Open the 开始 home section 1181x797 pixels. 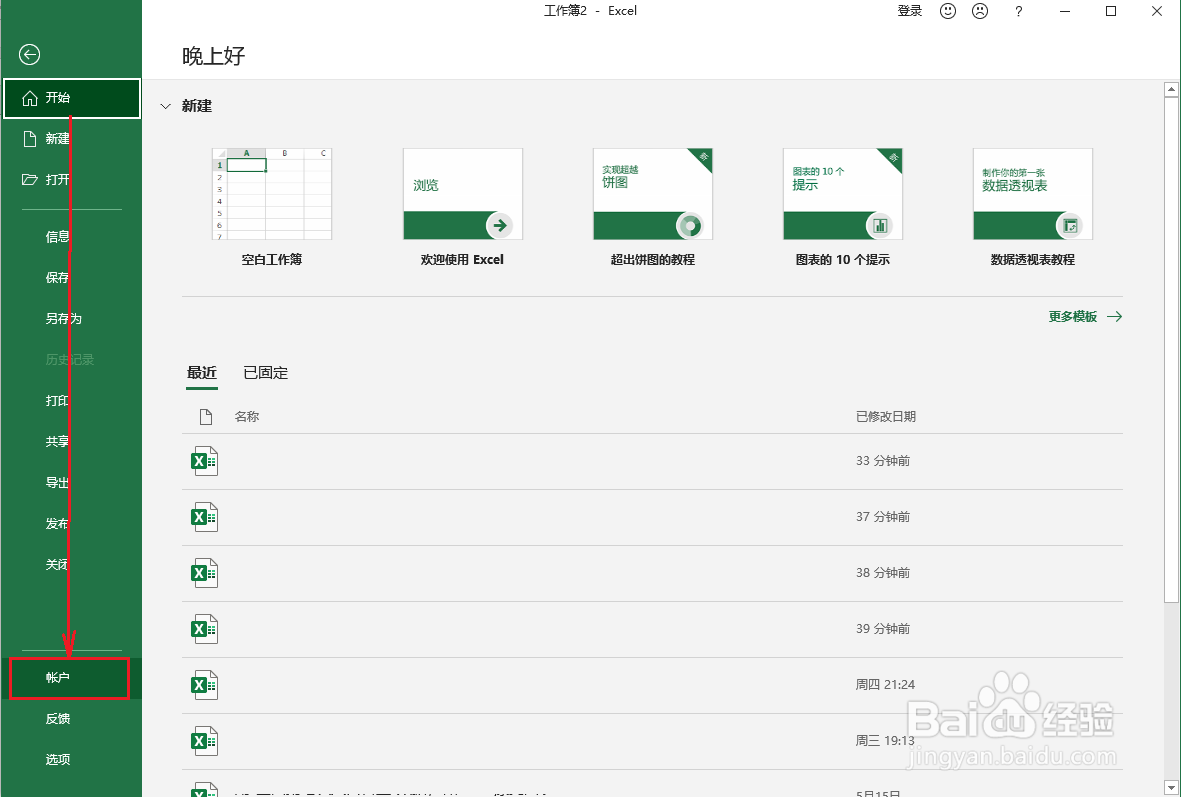(x=72, y=98)
